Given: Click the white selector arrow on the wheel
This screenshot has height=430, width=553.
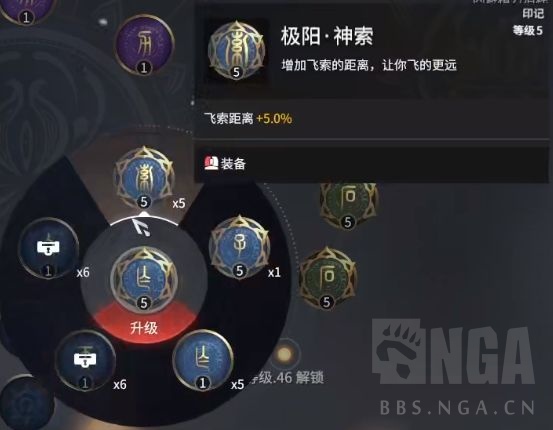Looking at the screenshot, I should click(x=142, y=227).
